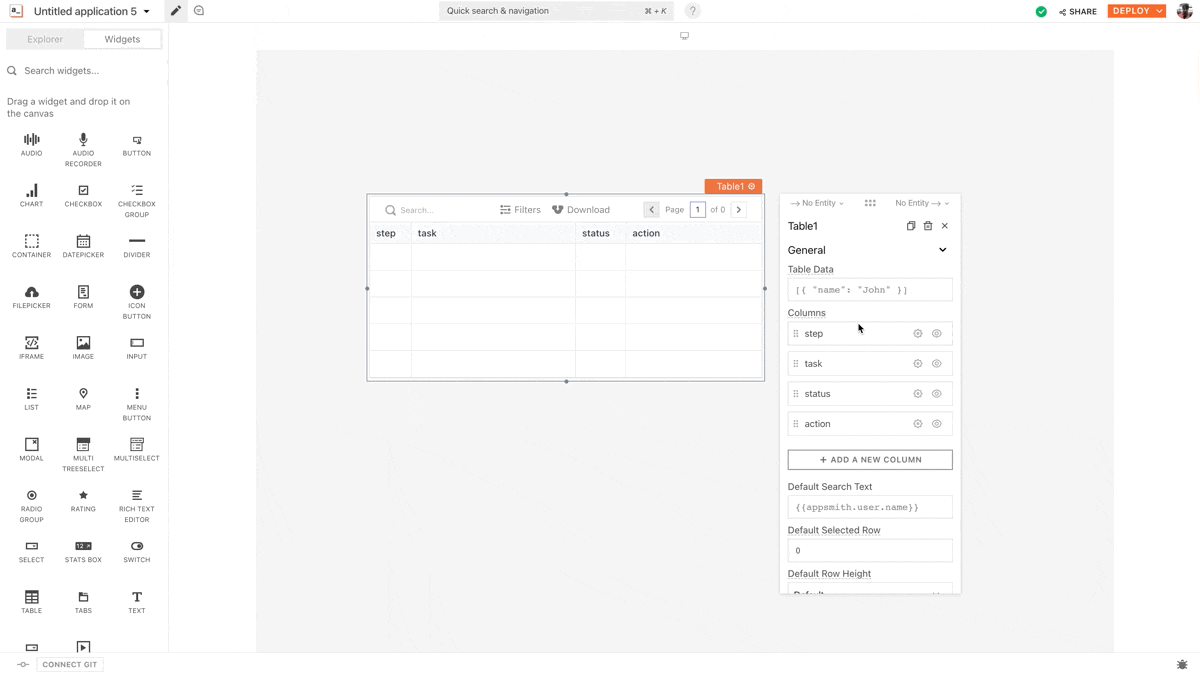
Task: Open the DEPLOY dropdown arrow
Action: [1159, 11]
